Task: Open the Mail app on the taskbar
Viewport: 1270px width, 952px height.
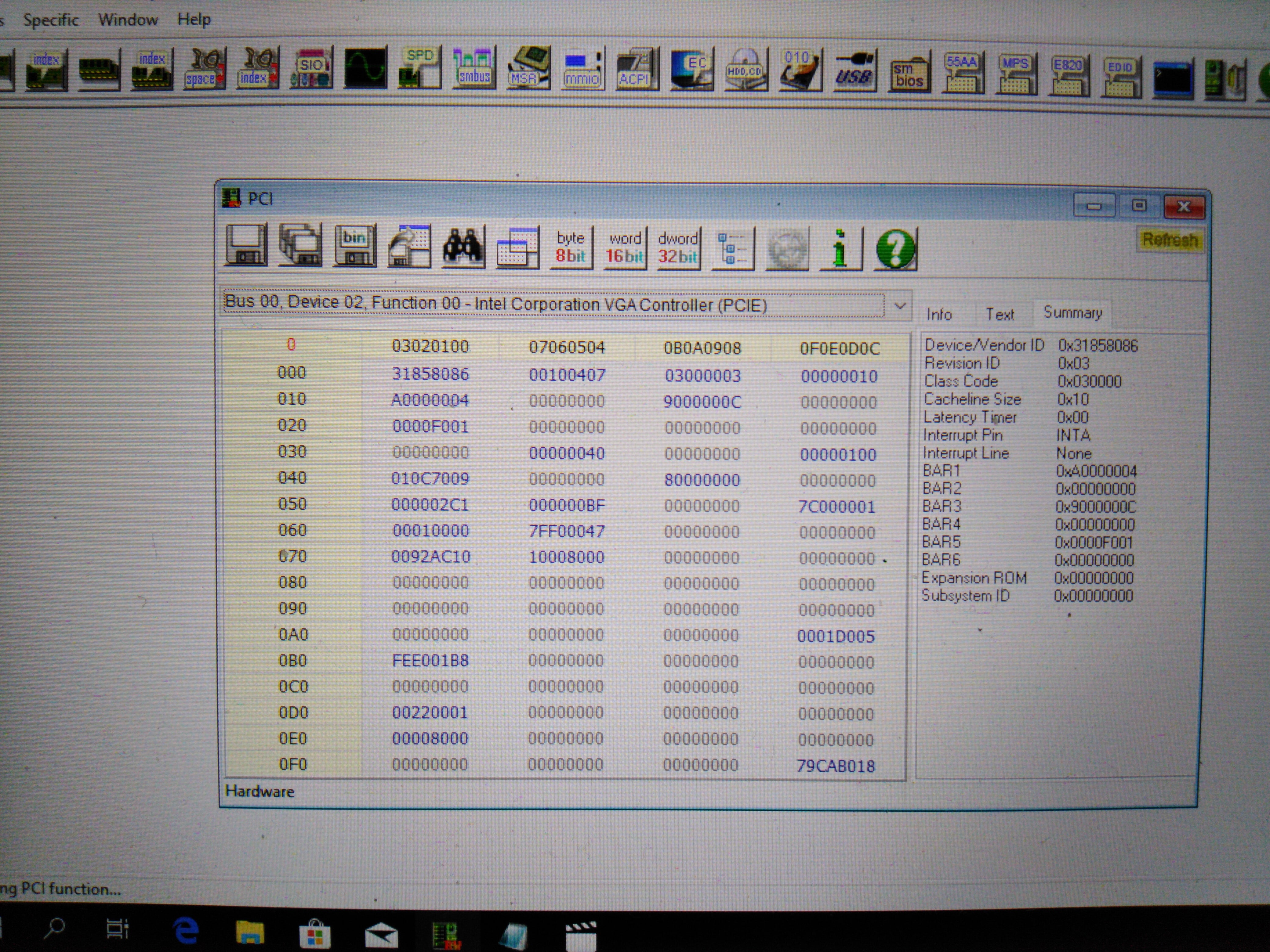Action: pos(381,935)
